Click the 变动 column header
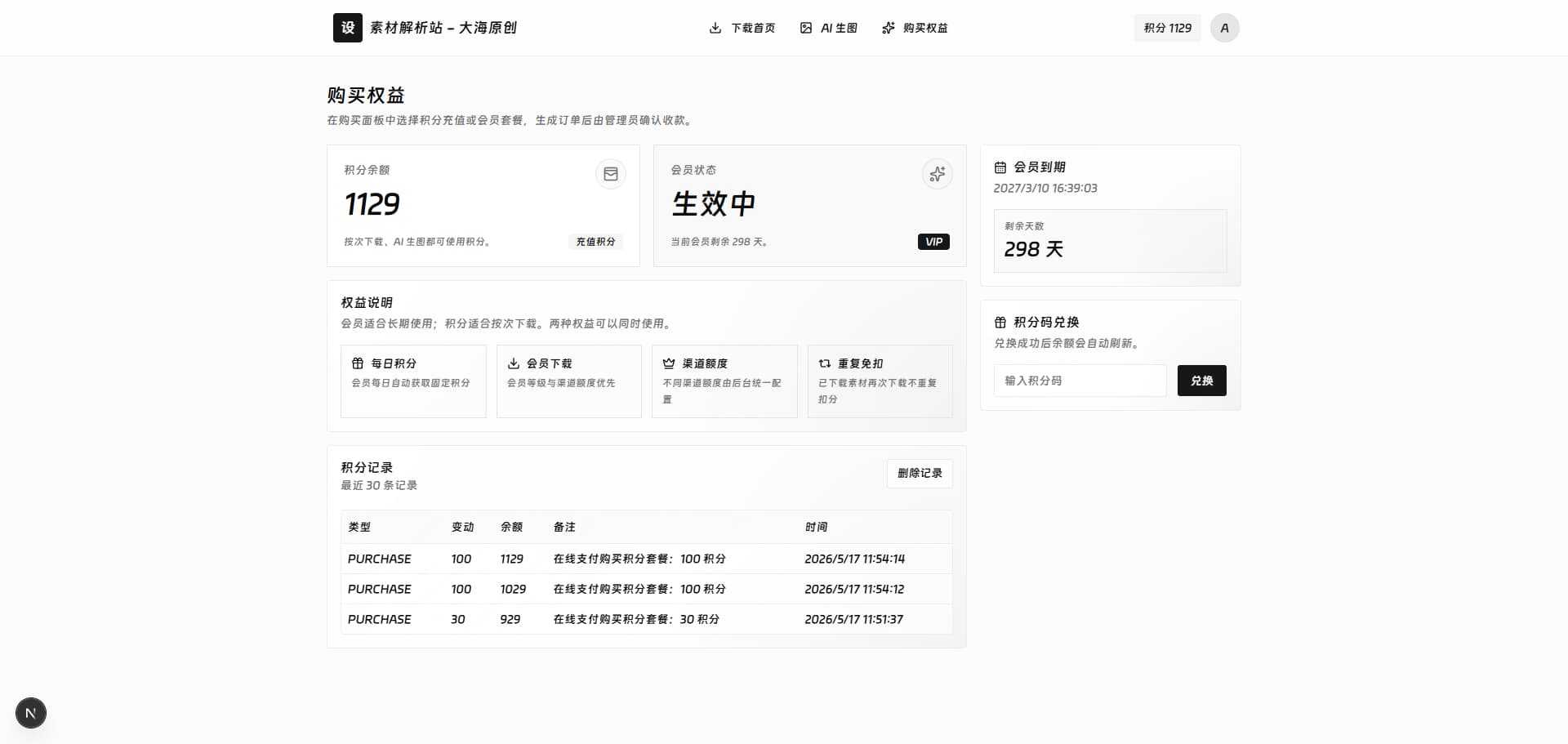Viewport: 1568px width, 744px height. (x=462, y=528)
